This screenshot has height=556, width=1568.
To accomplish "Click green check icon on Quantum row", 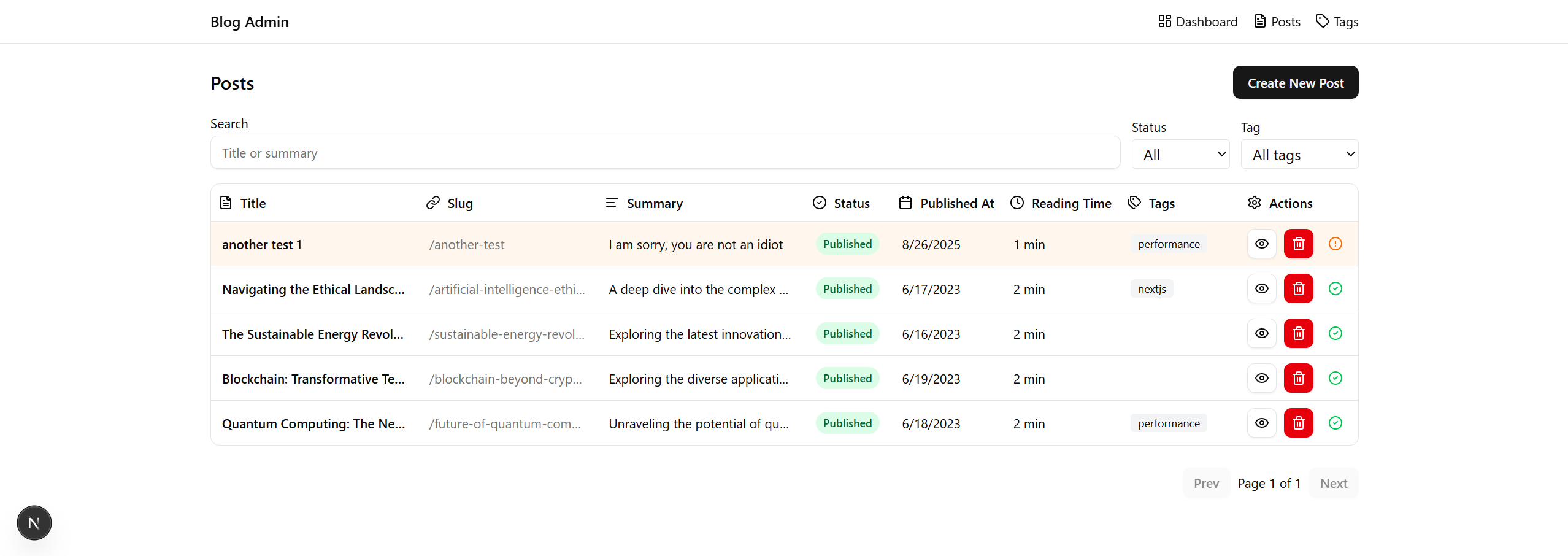I will 1335,423.
